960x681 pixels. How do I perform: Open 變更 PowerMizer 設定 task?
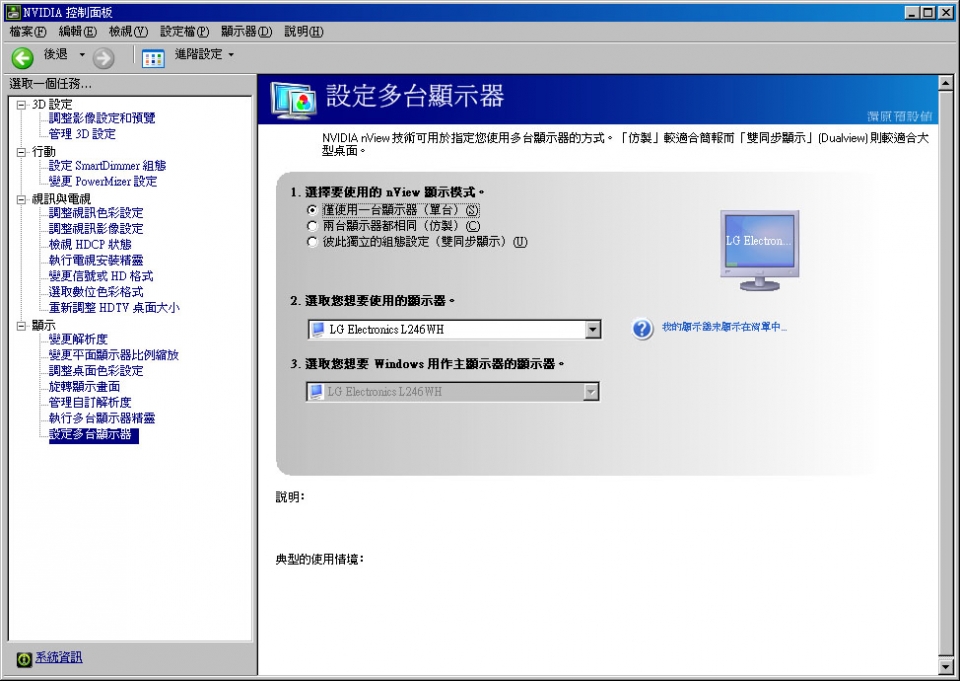pyautogui.click(x=103, y=182)
